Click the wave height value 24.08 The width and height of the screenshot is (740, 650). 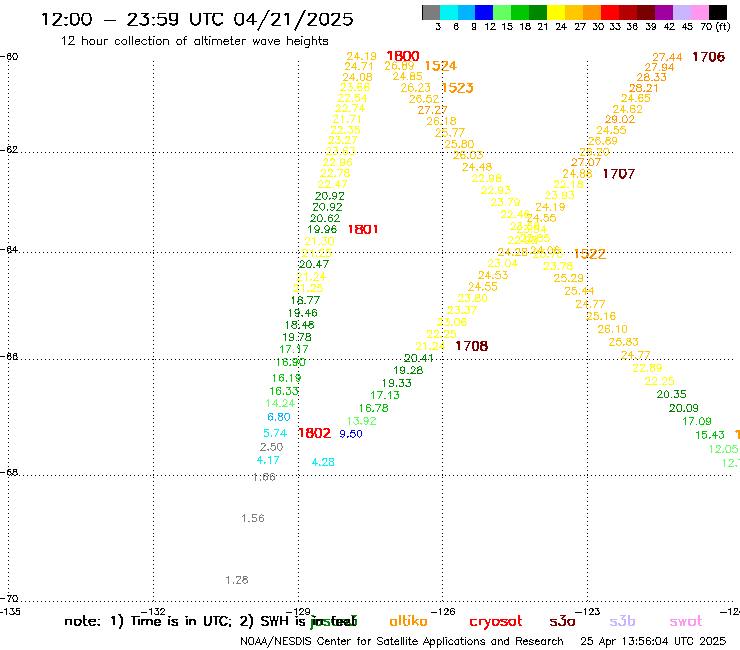point(357,77)
